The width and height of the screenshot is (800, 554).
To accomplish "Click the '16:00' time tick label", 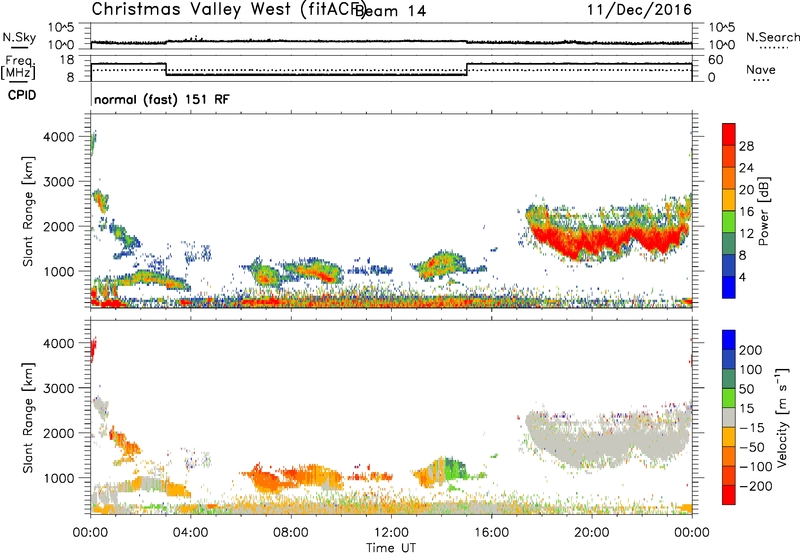I will tap(491, 533).
